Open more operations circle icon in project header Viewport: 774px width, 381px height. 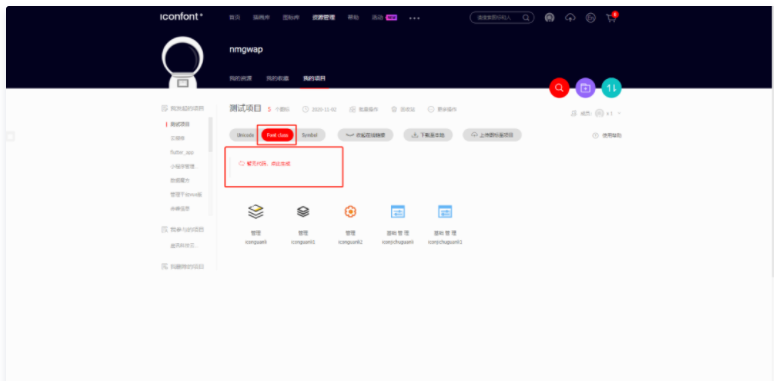(x=431, y=110)
